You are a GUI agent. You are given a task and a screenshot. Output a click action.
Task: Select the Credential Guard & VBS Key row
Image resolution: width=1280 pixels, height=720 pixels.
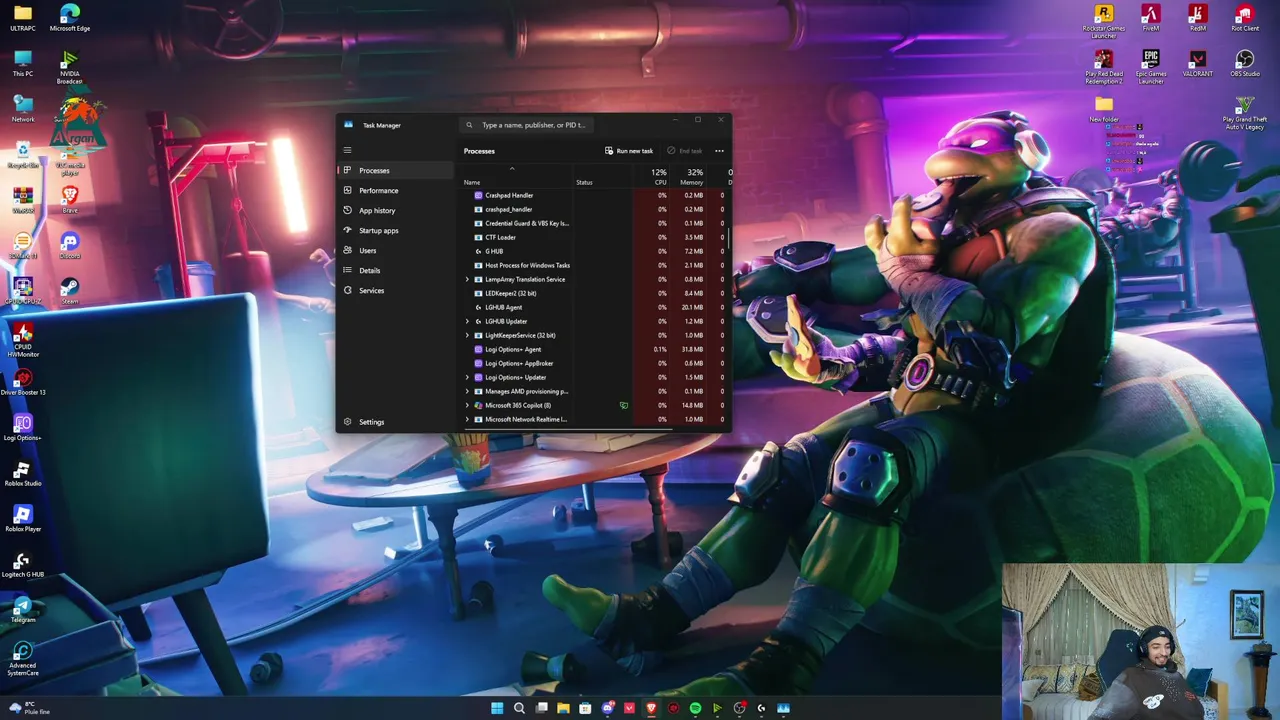coord(594,223)
